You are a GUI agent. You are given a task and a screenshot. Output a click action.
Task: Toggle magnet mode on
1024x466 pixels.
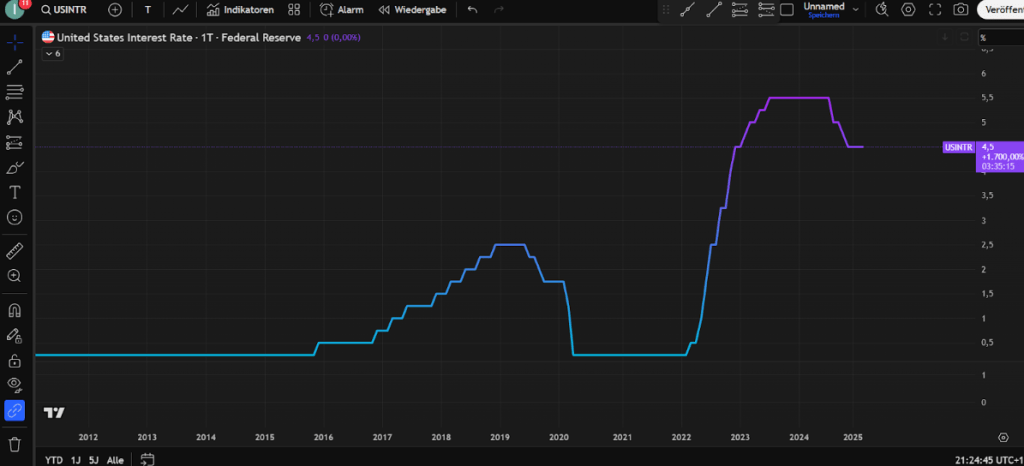click(x=15, y=310)
